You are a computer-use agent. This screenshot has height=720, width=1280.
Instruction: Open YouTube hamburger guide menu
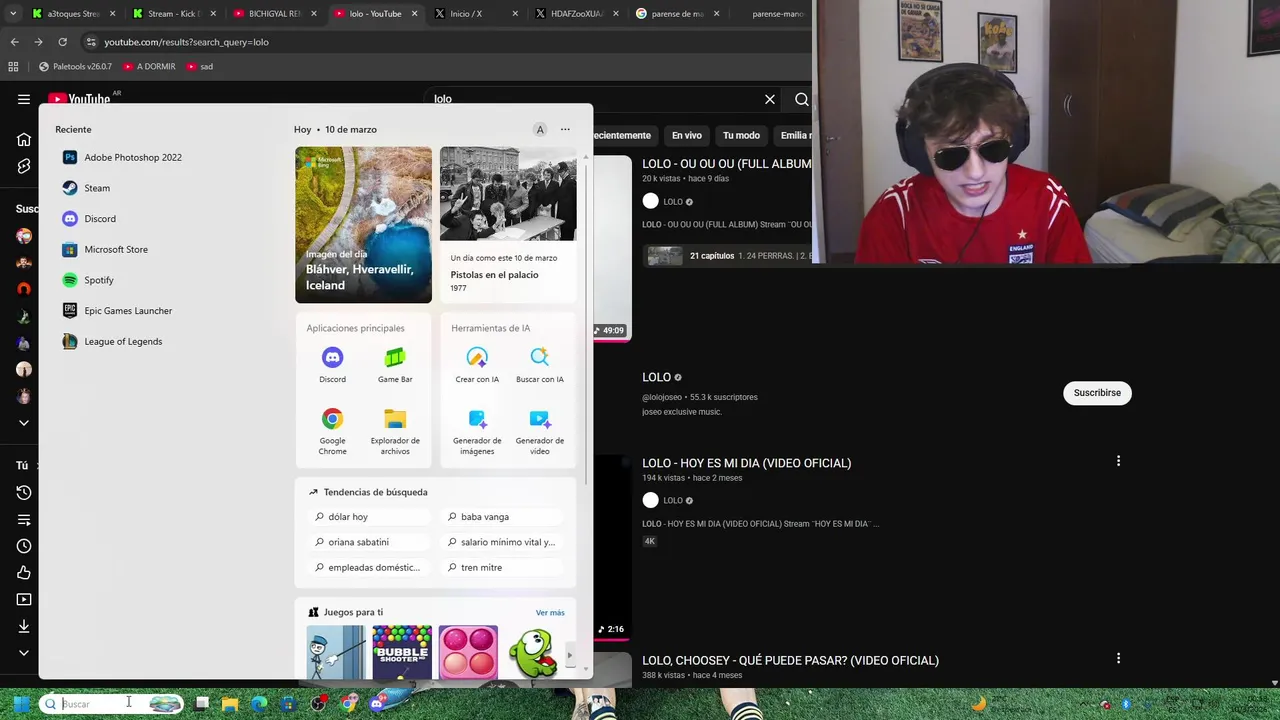[24, 99]
